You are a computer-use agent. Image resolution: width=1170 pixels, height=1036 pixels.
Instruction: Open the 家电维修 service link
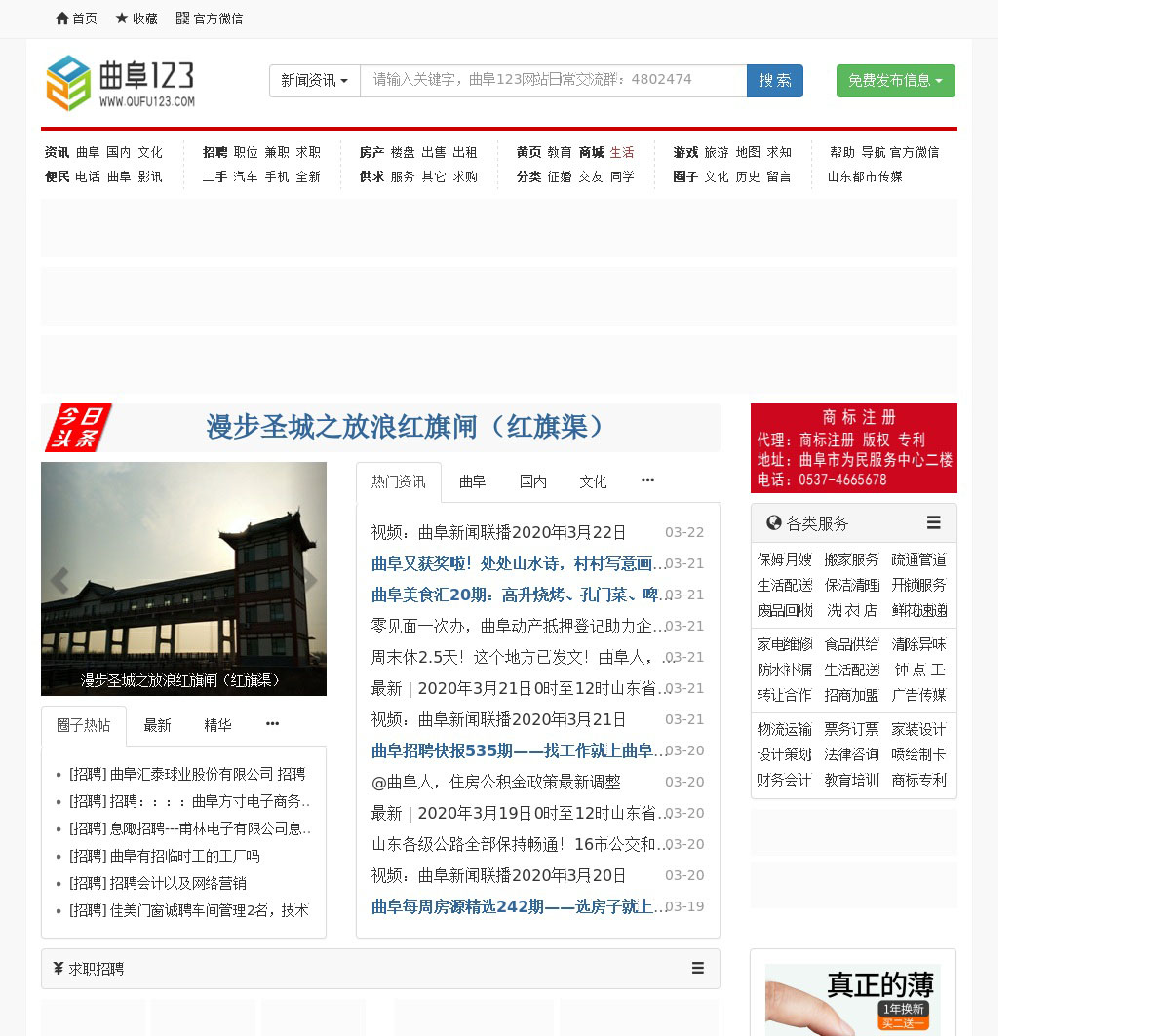click(785, 644)
